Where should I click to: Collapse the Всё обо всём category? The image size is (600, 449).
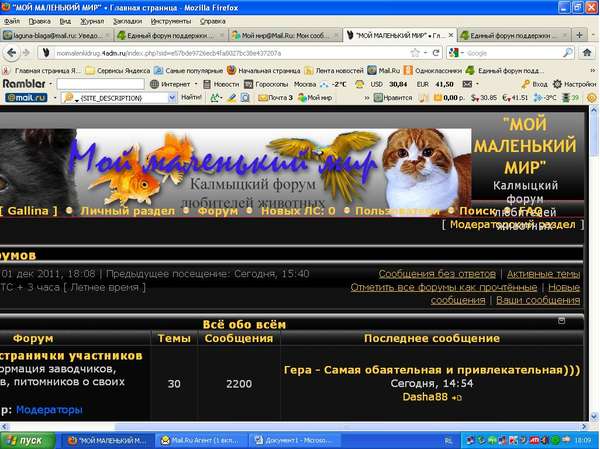point(562,320)
